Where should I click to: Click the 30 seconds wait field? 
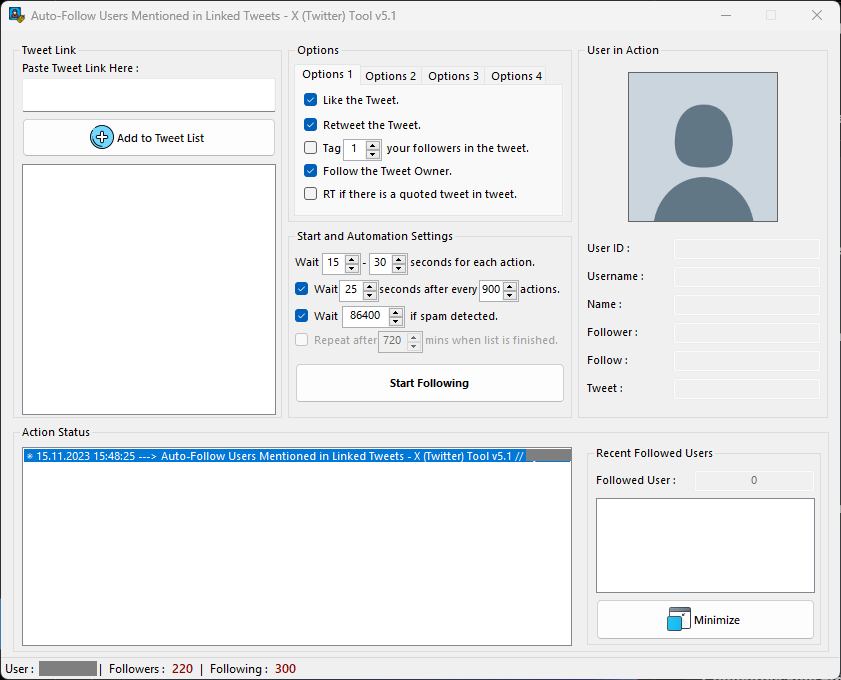click(381, 263)
